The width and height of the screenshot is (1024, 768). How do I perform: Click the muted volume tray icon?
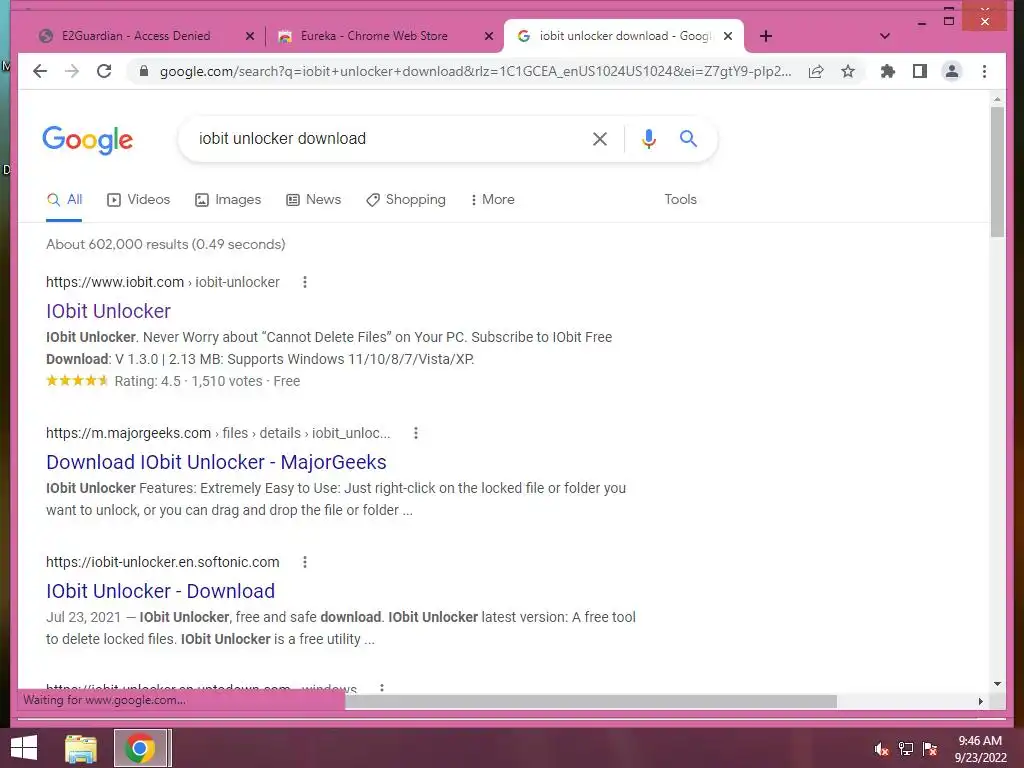tap(881, 749)
